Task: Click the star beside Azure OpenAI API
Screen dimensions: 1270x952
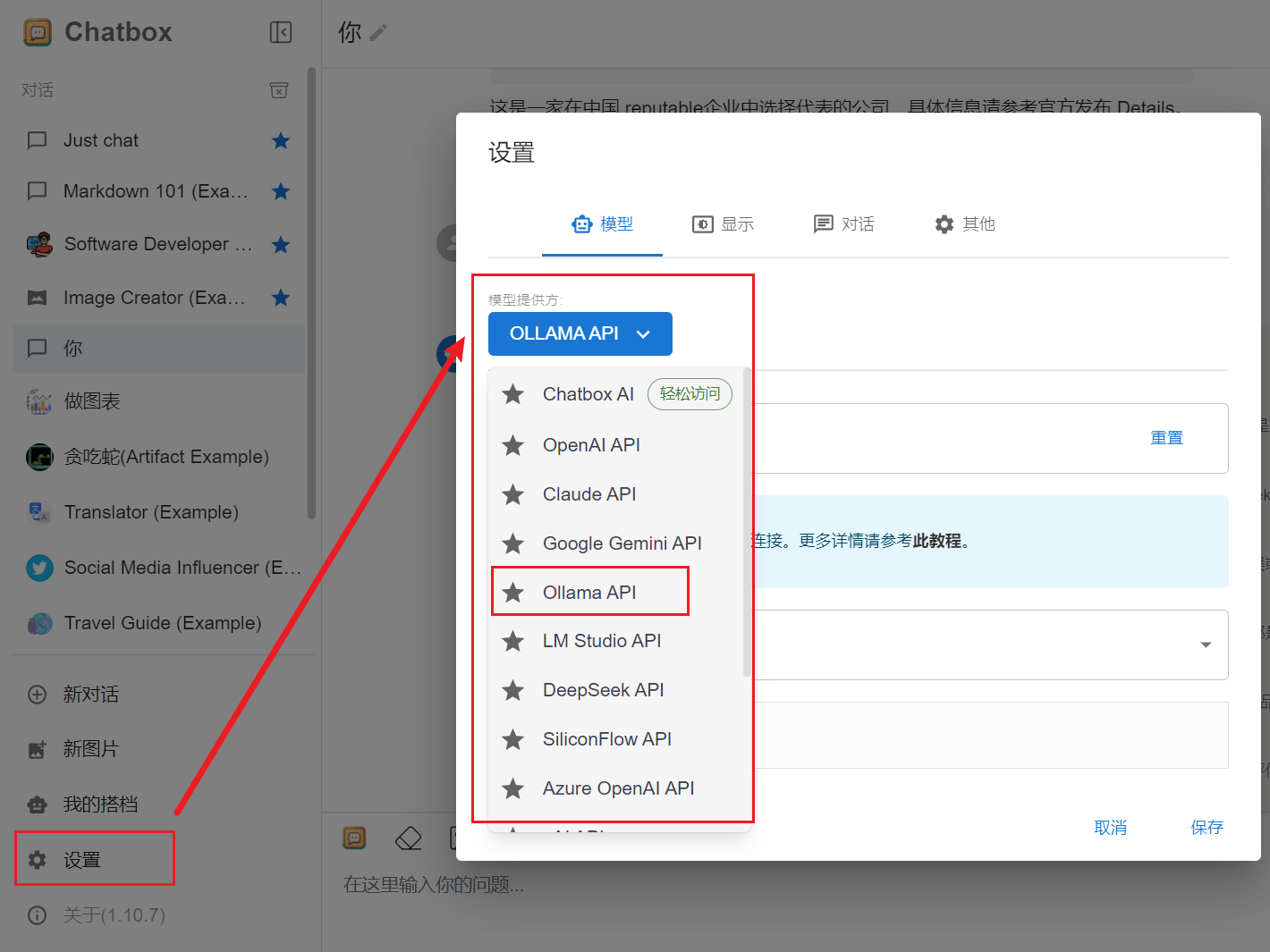Action: (512, 788)
